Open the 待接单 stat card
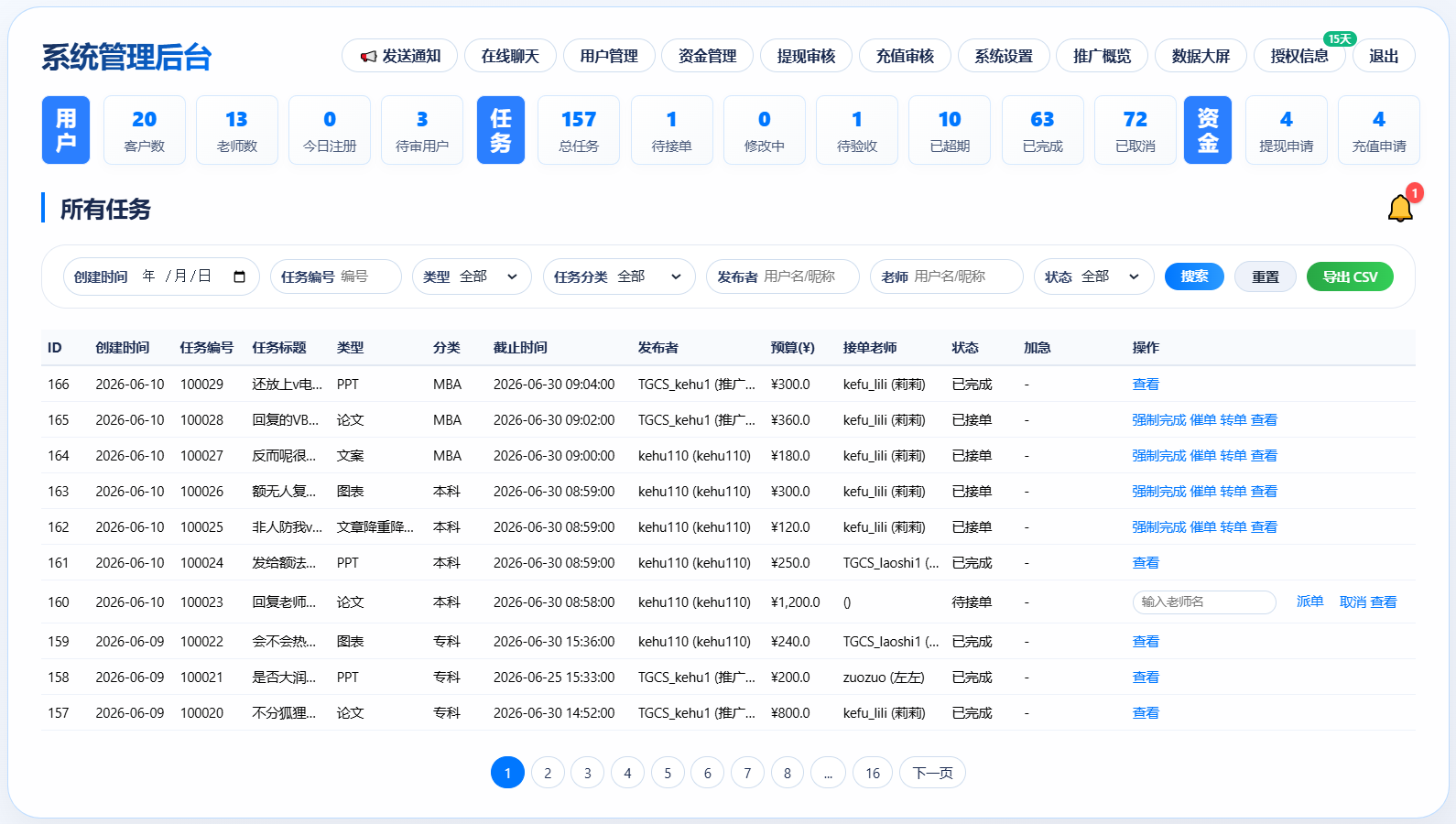1456x824 pixels. [x=672, y=130]
